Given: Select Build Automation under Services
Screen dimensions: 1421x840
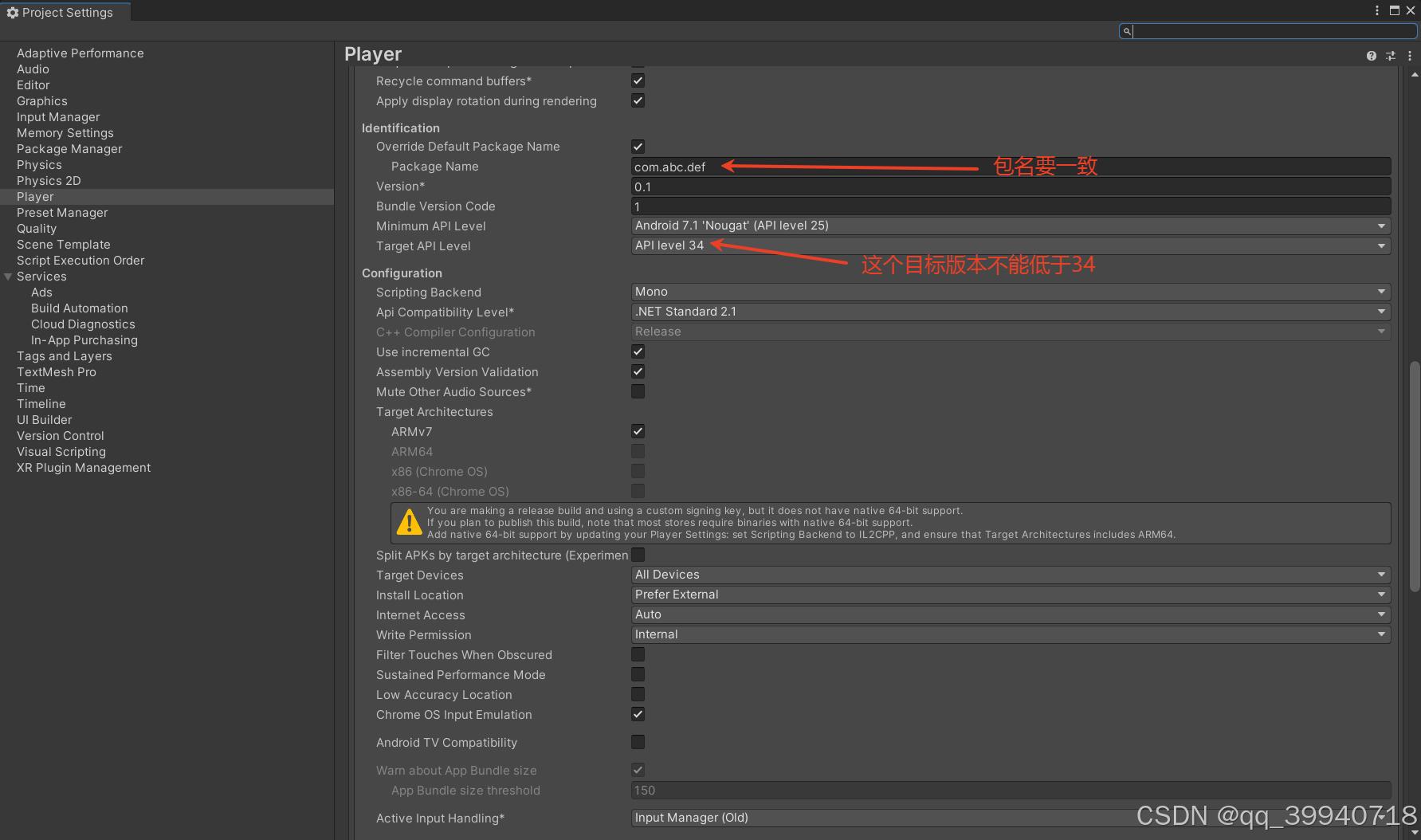Looking at the screenshot, I should [x=80, y=308].
